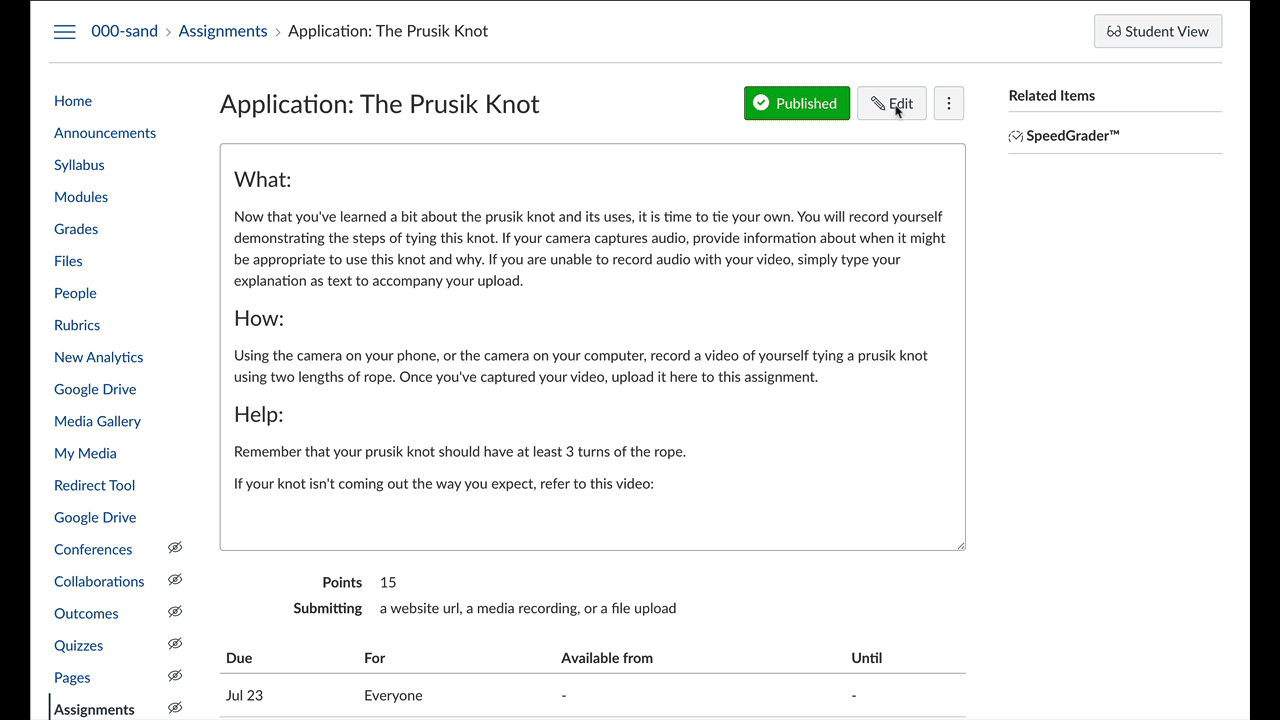Select the New Analytics navigation link
This screenshot has height=720, width=1280.
coord(98,357)
